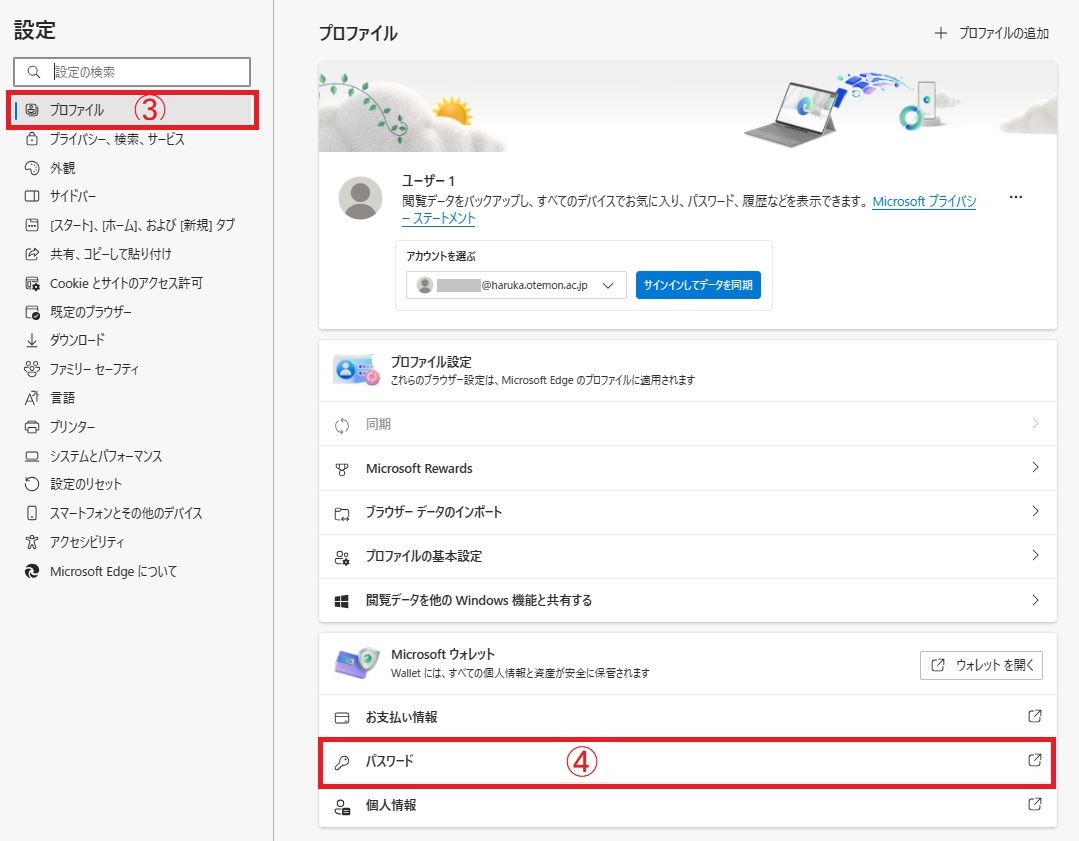Click the share icon beside 共有、コピーして貼り付け

(32, 254)
